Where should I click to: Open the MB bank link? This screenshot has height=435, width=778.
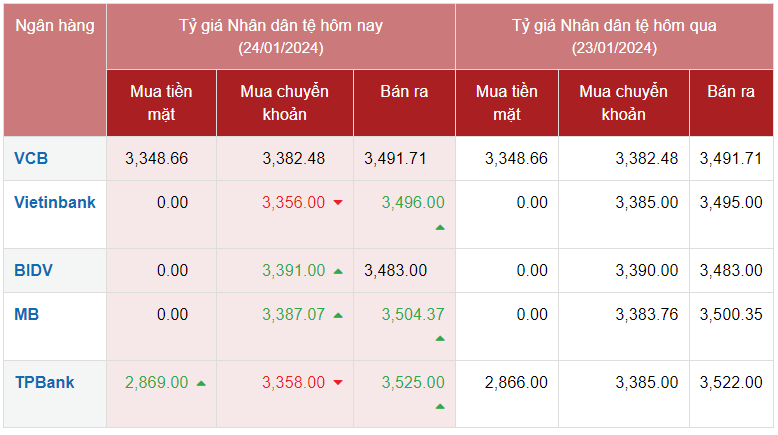click(27, 314)
